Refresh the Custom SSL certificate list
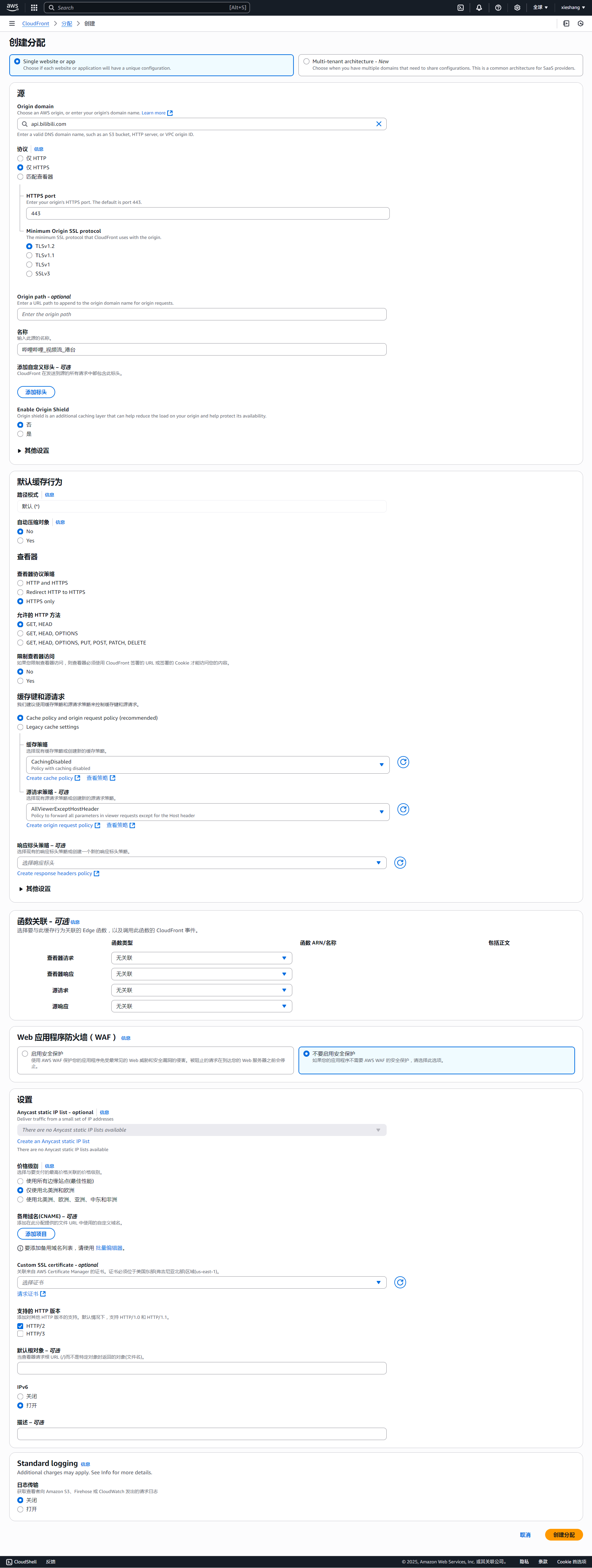 [x=400, y=1282]
